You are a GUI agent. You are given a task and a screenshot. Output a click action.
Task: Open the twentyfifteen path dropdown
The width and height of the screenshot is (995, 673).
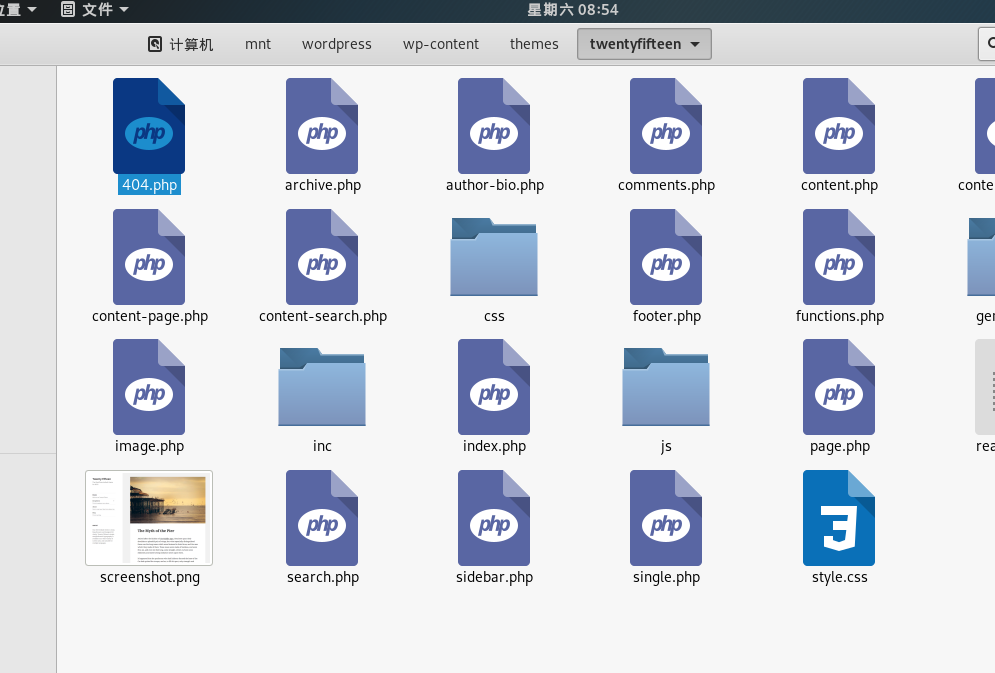click(644, 44)
